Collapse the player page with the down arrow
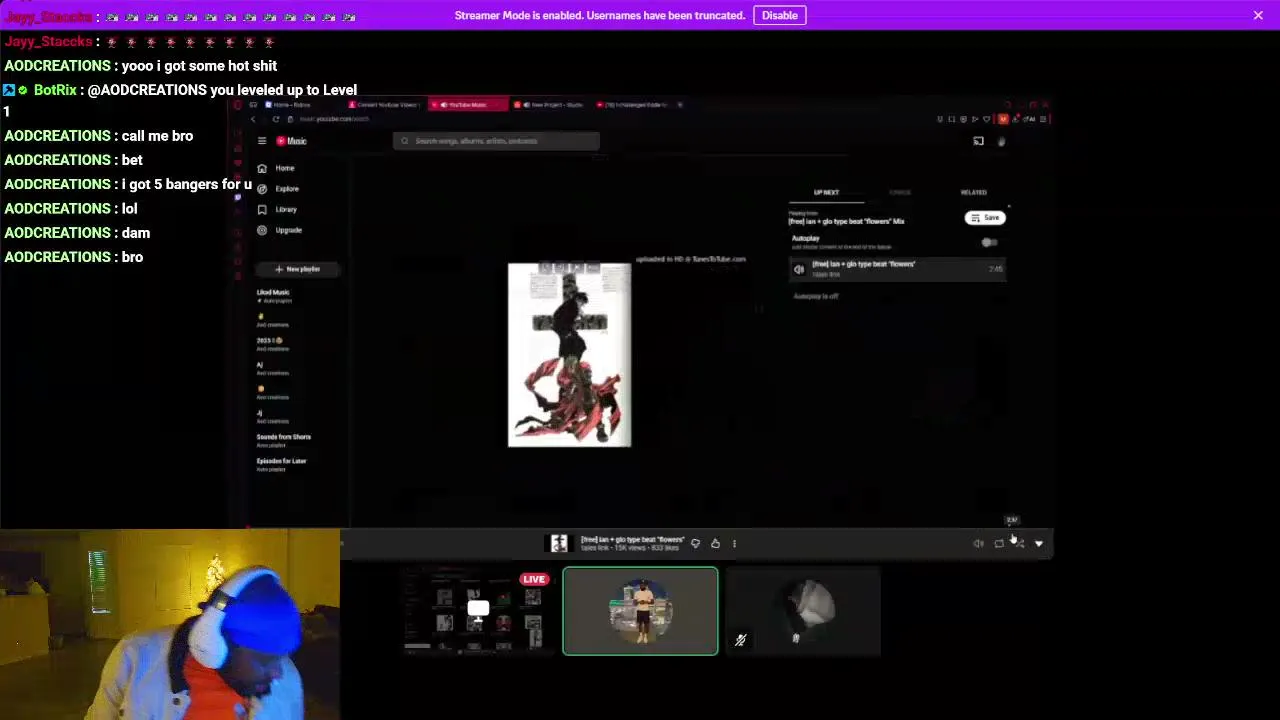This screenshot has width=1280, height=720. click(x=1039, y=543)
